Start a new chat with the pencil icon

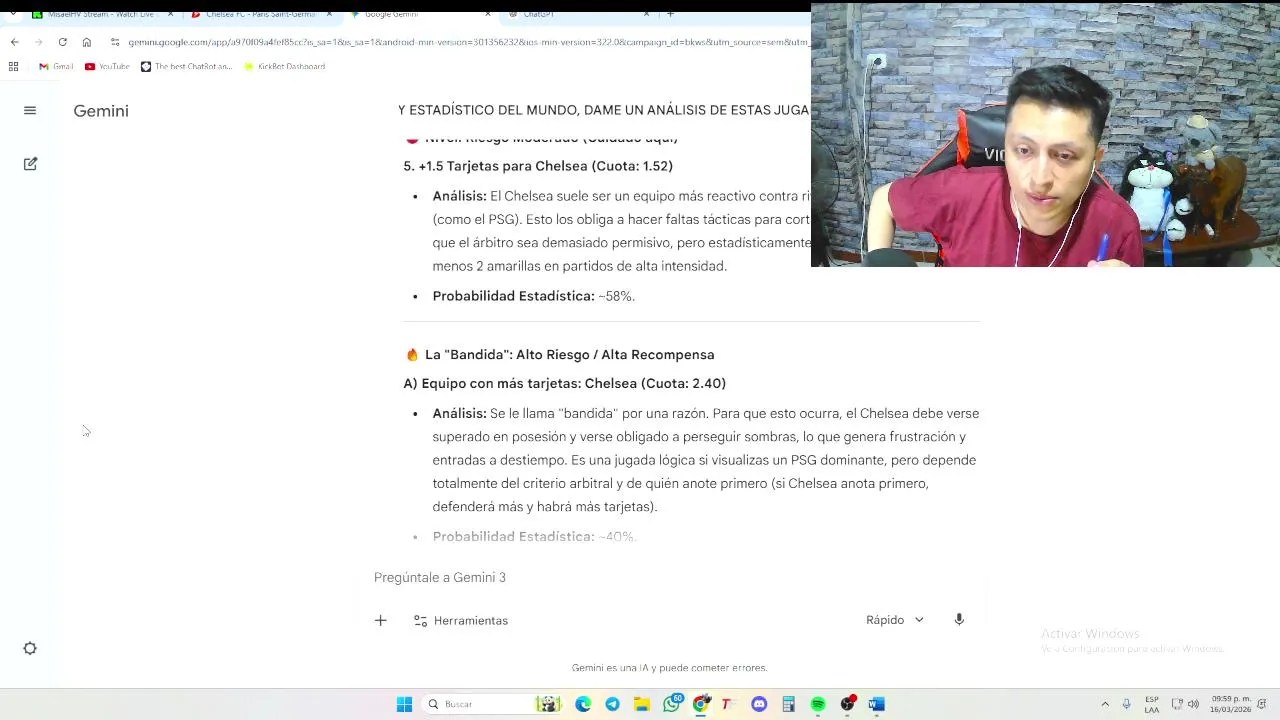click(30, 163)
